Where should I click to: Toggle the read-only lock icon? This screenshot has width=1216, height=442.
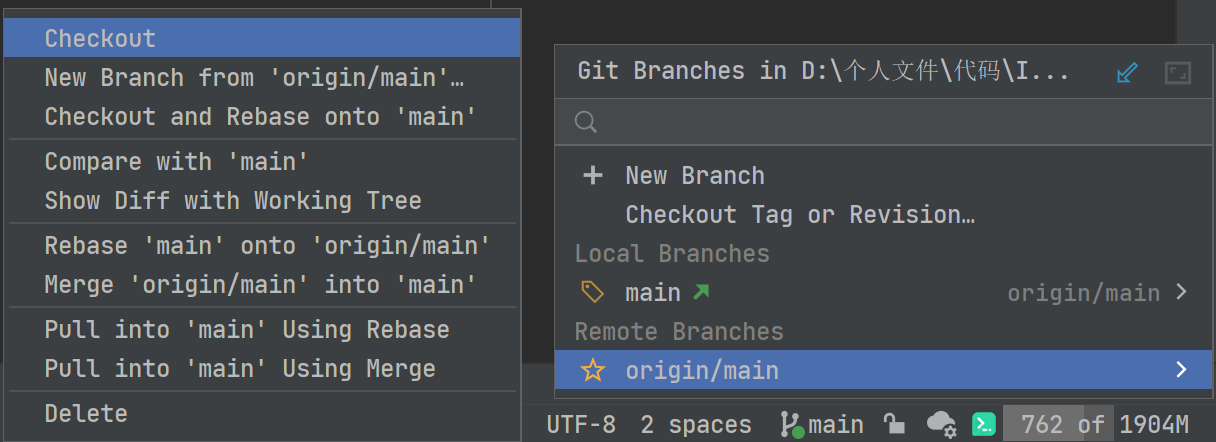[x=894, y=424]
